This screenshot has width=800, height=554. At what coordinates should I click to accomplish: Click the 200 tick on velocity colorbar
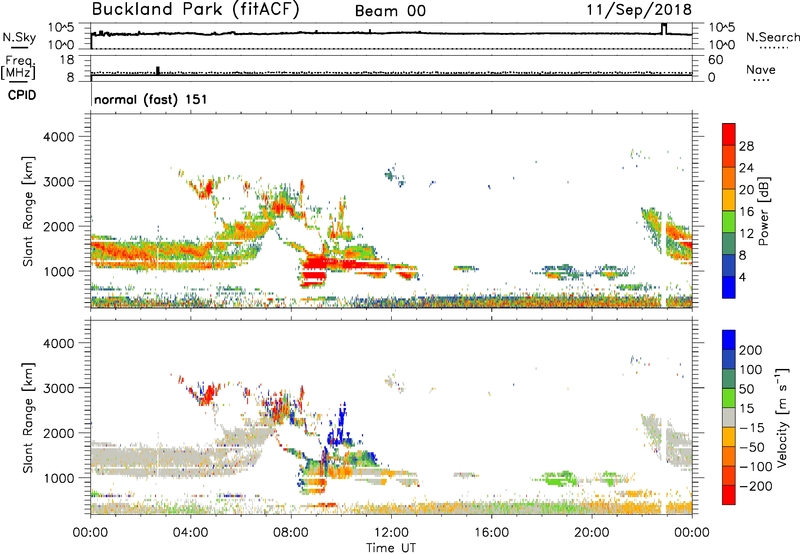tap(751, 350)
